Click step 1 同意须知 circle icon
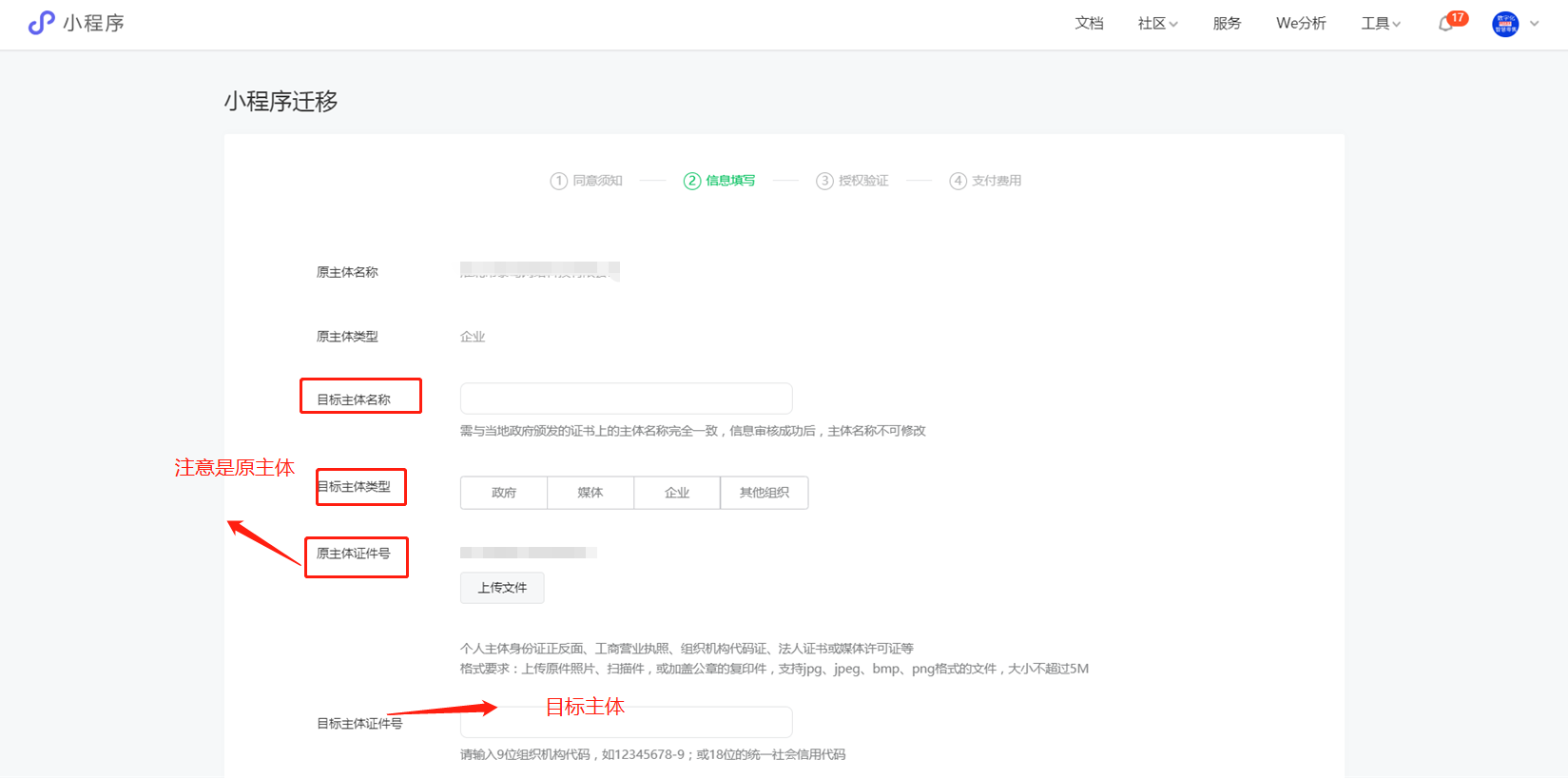The height and width of the screenshot is (779, 1568). 559,181
